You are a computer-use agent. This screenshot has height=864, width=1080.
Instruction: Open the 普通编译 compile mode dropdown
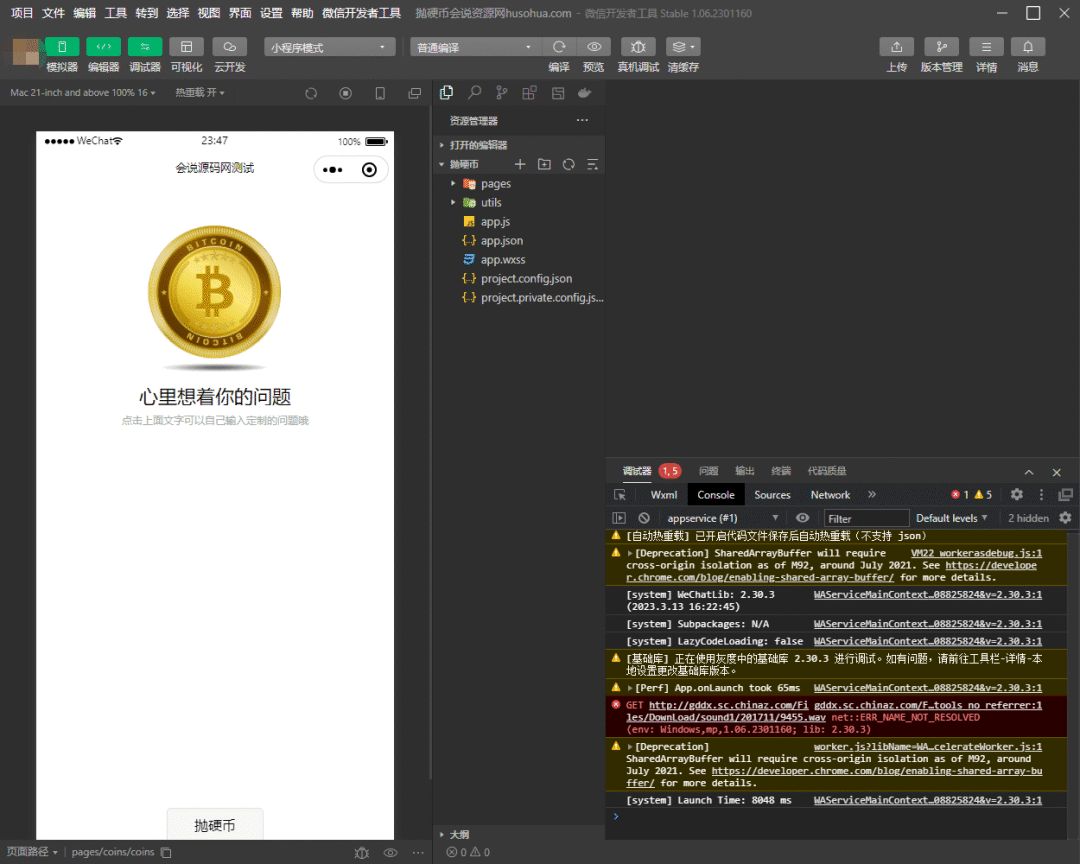tap(475, 47)
